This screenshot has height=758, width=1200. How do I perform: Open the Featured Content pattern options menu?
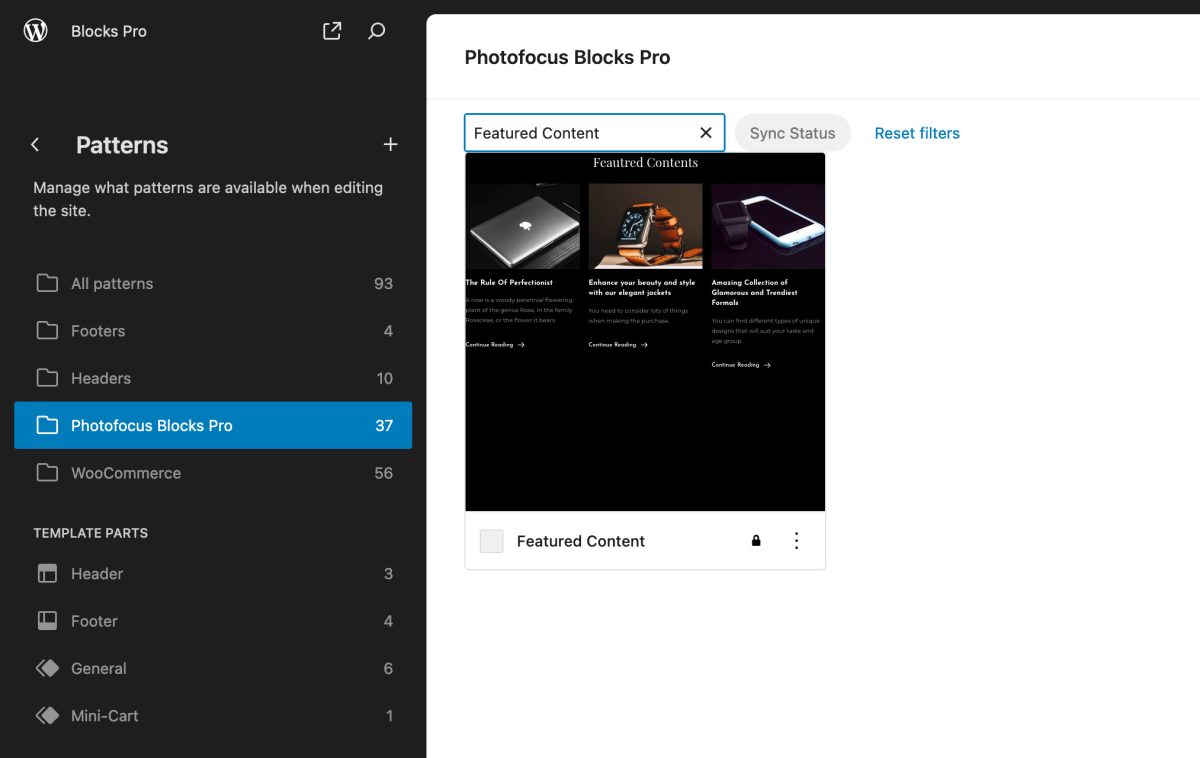796,540
